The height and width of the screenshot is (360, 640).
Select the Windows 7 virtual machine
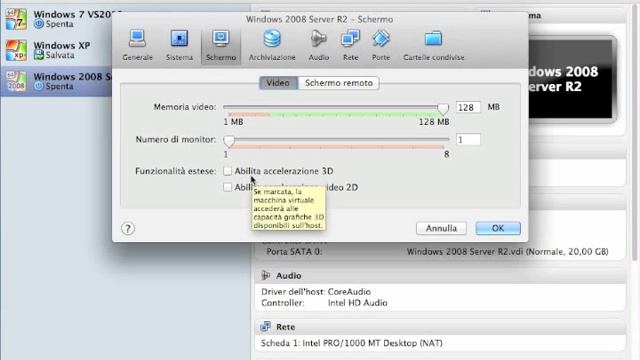click(x=57, y=19)
